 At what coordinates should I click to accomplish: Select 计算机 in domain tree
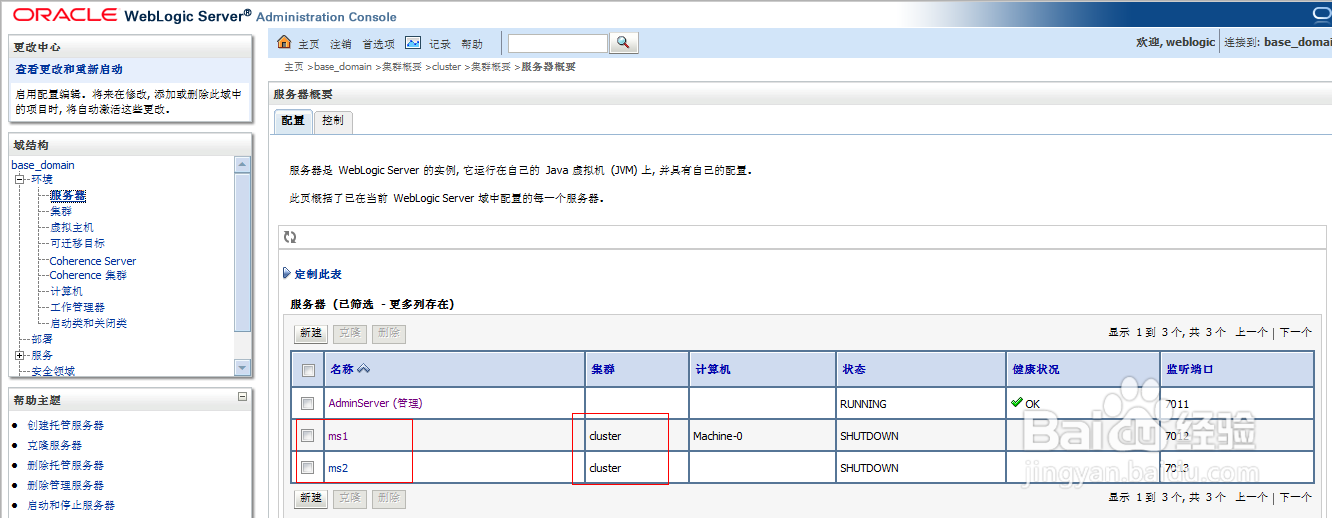pyautogui.click(x=66, y=291)
